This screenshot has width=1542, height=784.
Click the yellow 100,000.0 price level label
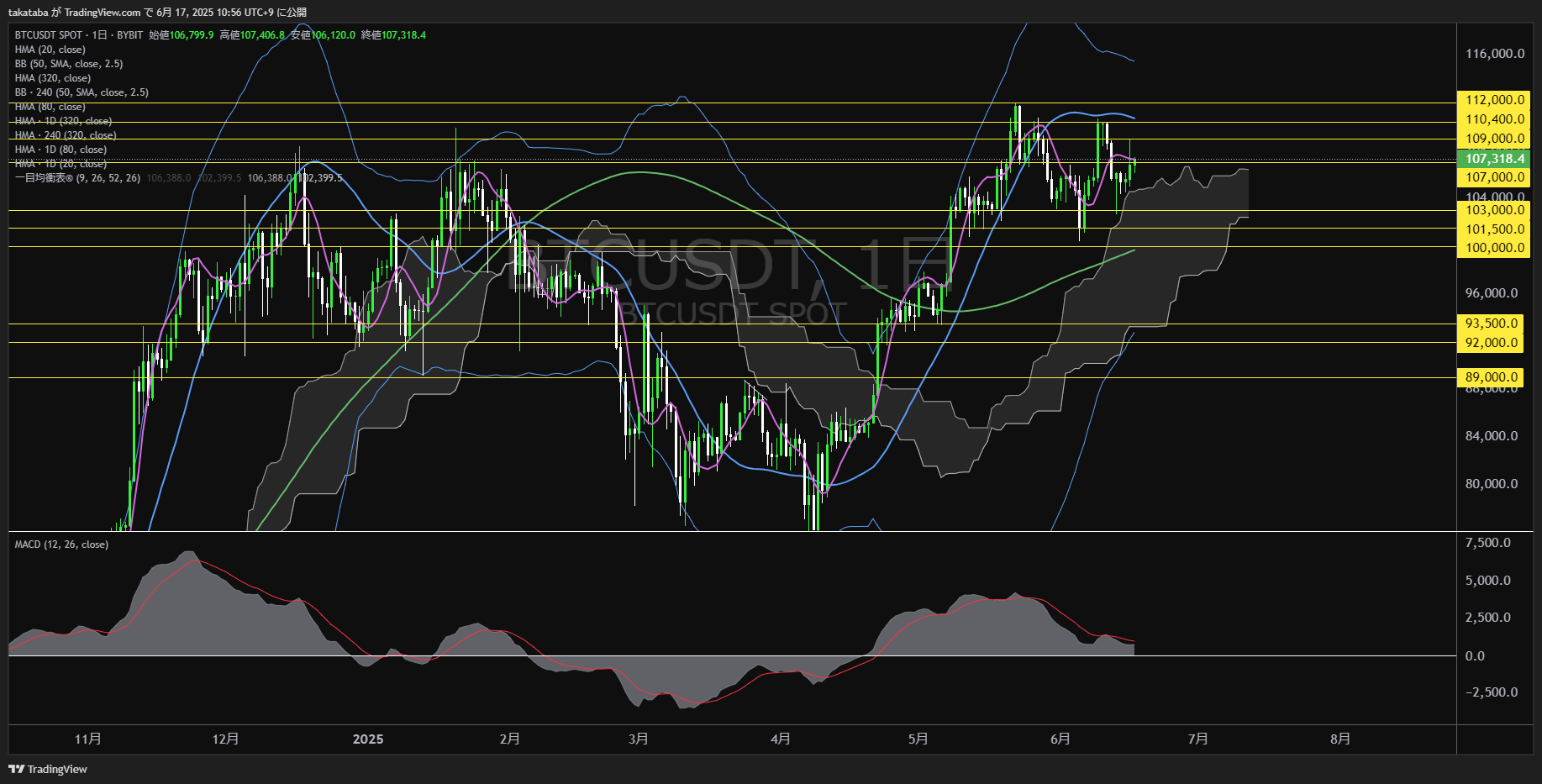point(1494,248)
